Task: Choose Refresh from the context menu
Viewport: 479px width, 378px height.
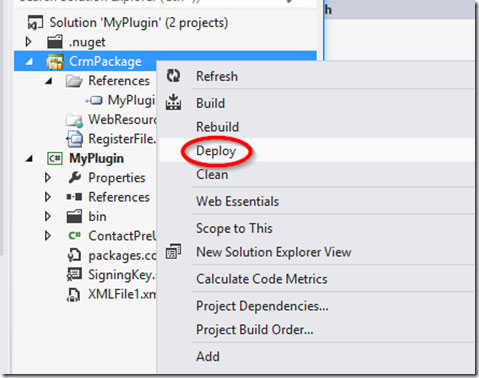Action: [x=217, y=76]
